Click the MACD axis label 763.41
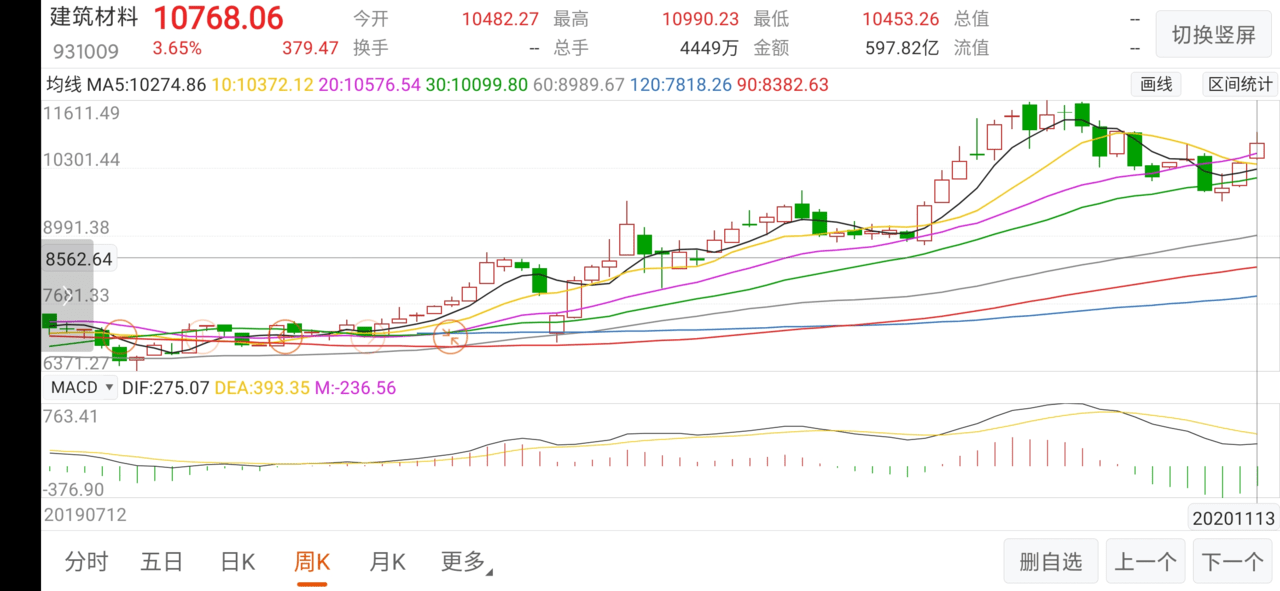The image size is (1280, 591). tap(71, 416)
